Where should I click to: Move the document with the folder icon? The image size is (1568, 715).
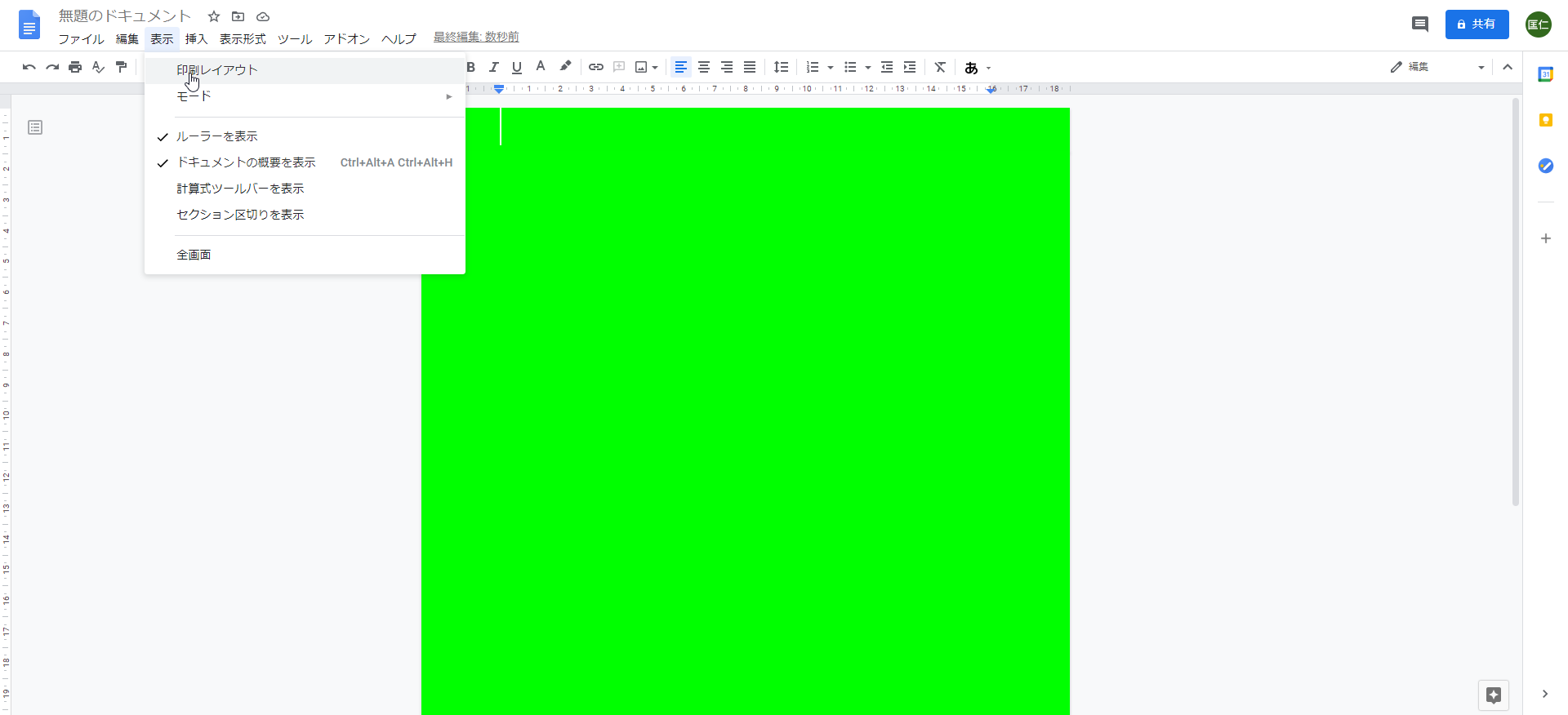click(x=238, y=16)
